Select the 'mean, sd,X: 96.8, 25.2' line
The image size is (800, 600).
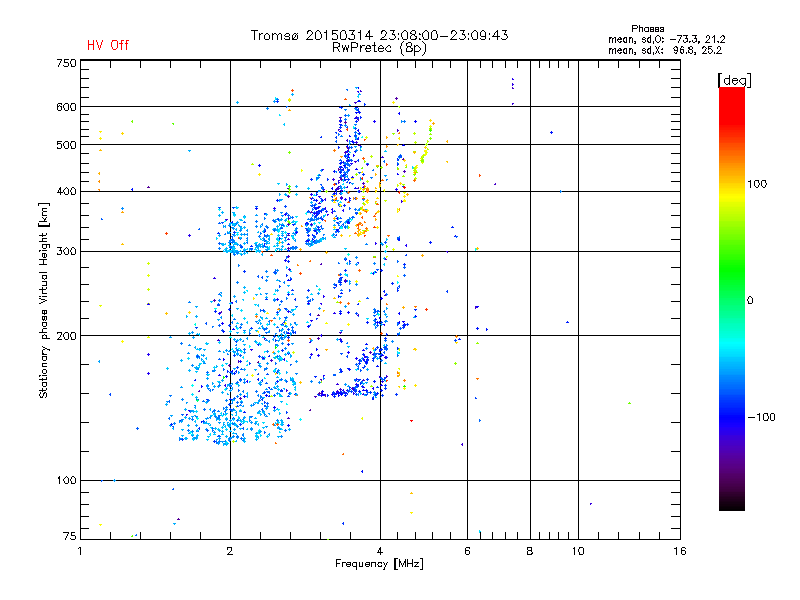pyautogui.click(x=665, y=50)
